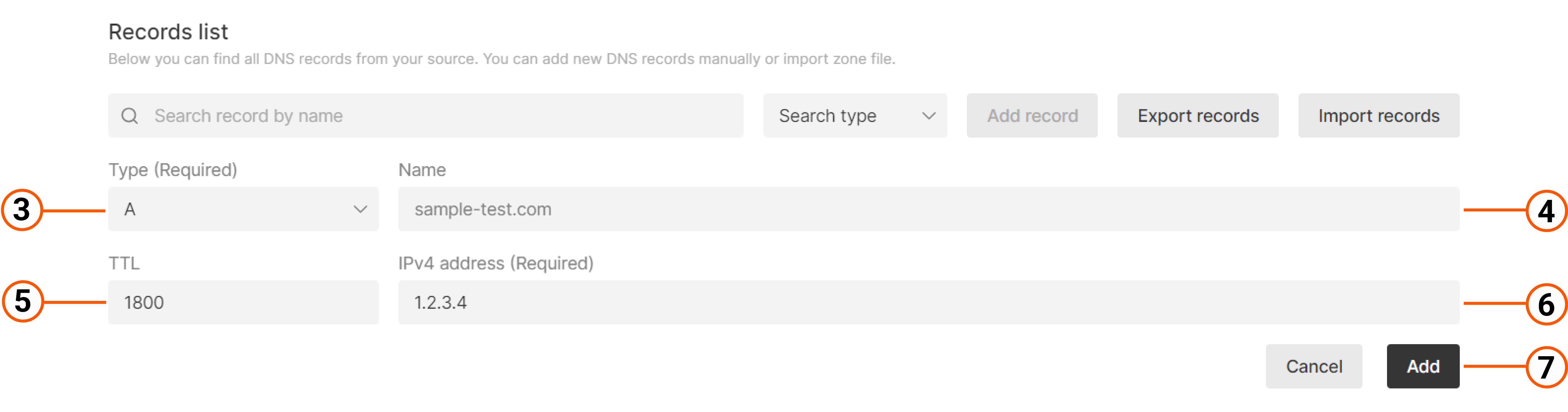Screen dimensions: 1568x412
Task: Click the IPv4 address field with 1.2.3.4
Action: click(928, 302)
